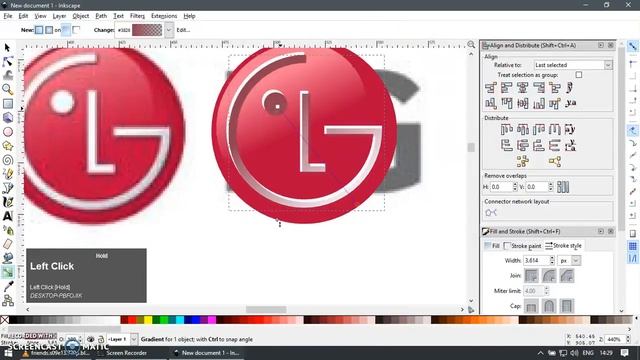Screen dimensions: 640x360
Task: Select the Pencil freehand tool
Action: tap(7, 174)
